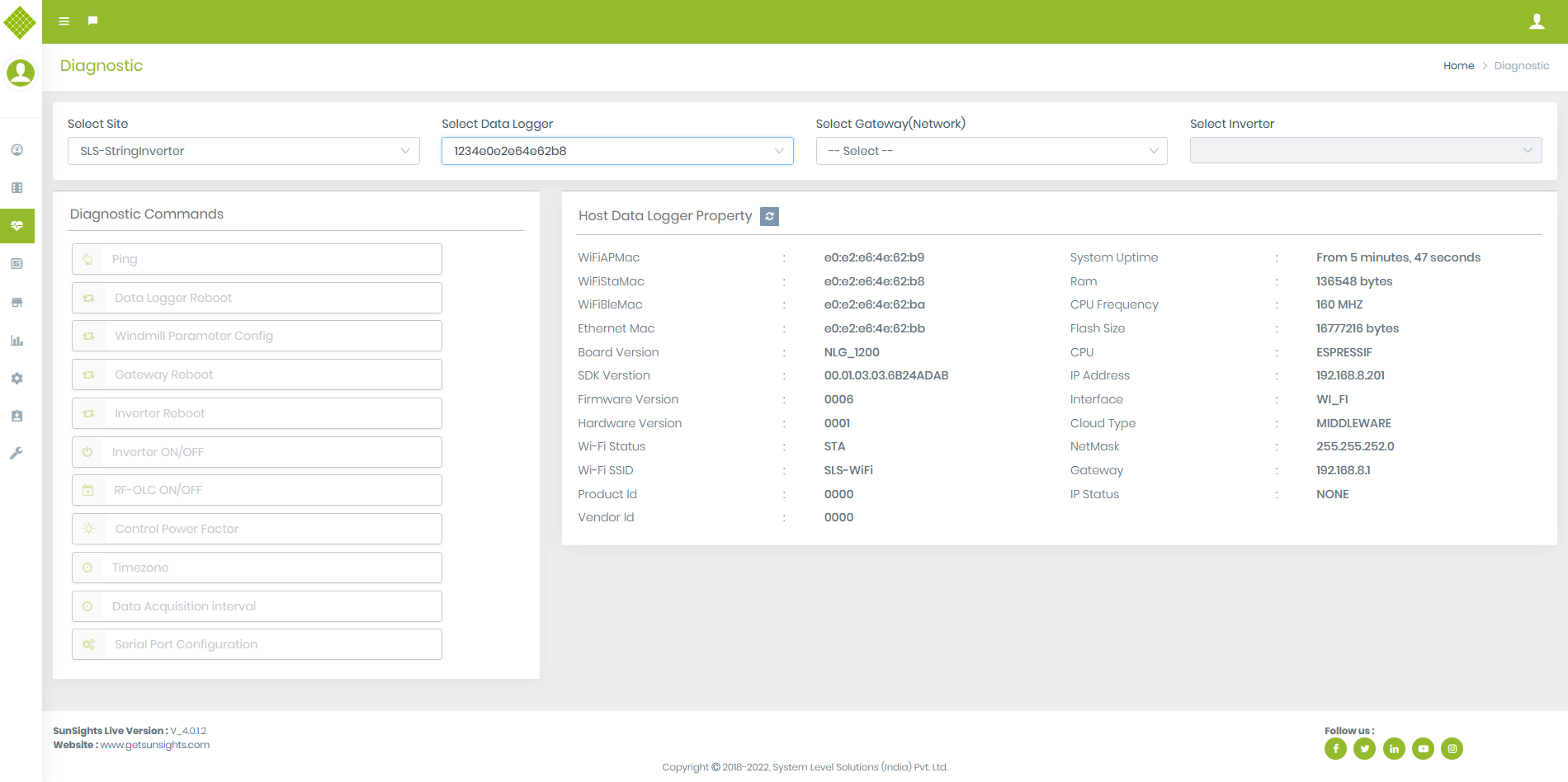Toggle Inverter ON/OFF command

coord(256,451)
